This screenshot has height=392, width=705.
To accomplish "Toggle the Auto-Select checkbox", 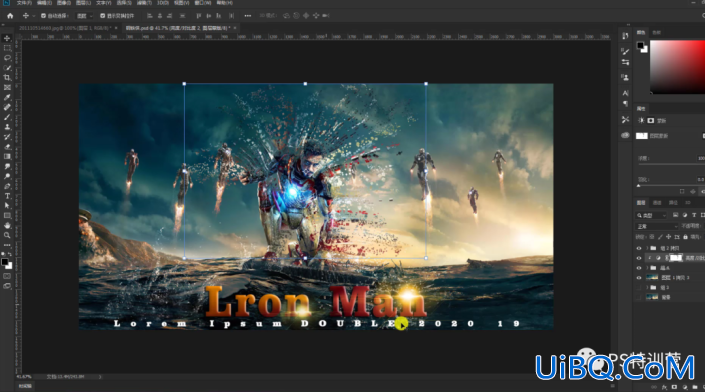I will pyautogui.click(x=44, y=16).
